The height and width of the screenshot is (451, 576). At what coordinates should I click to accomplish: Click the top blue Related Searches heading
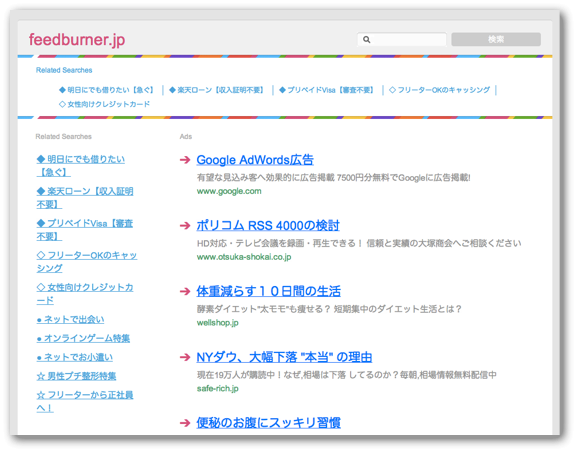pyautogui.click(x=64, y=70)
